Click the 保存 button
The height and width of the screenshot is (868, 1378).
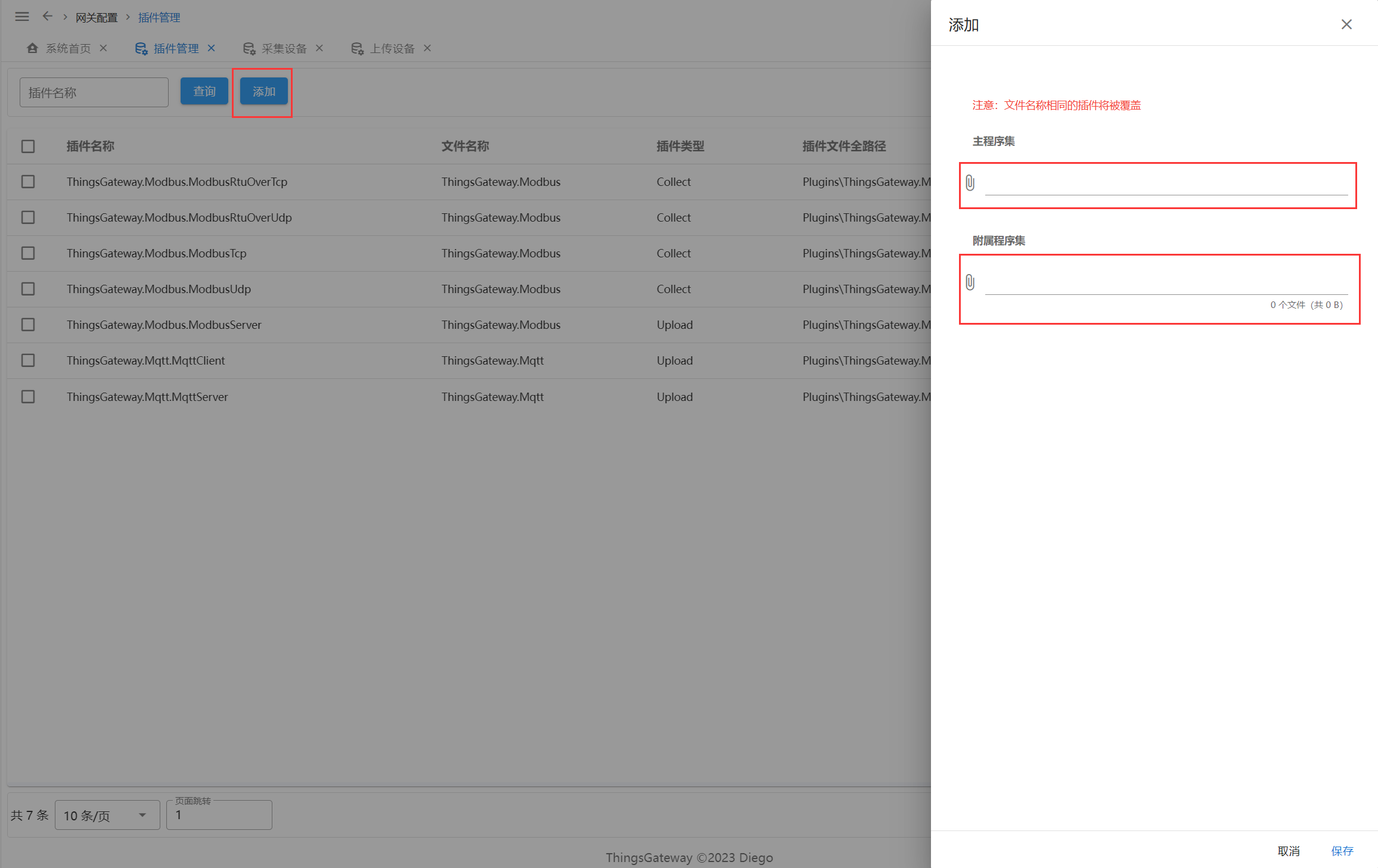pos(1342,851)
